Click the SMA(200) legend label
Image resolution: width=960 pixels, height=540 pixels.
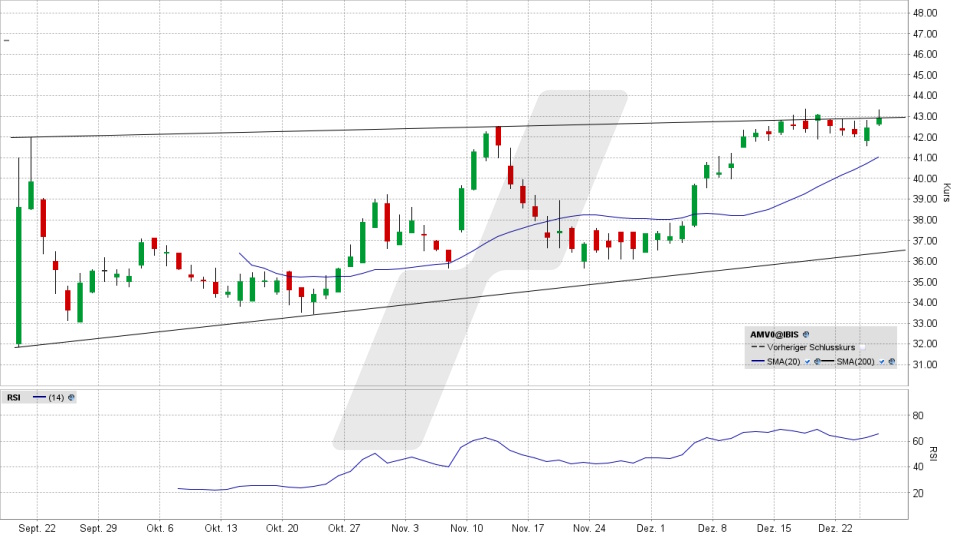coord(856,362)
